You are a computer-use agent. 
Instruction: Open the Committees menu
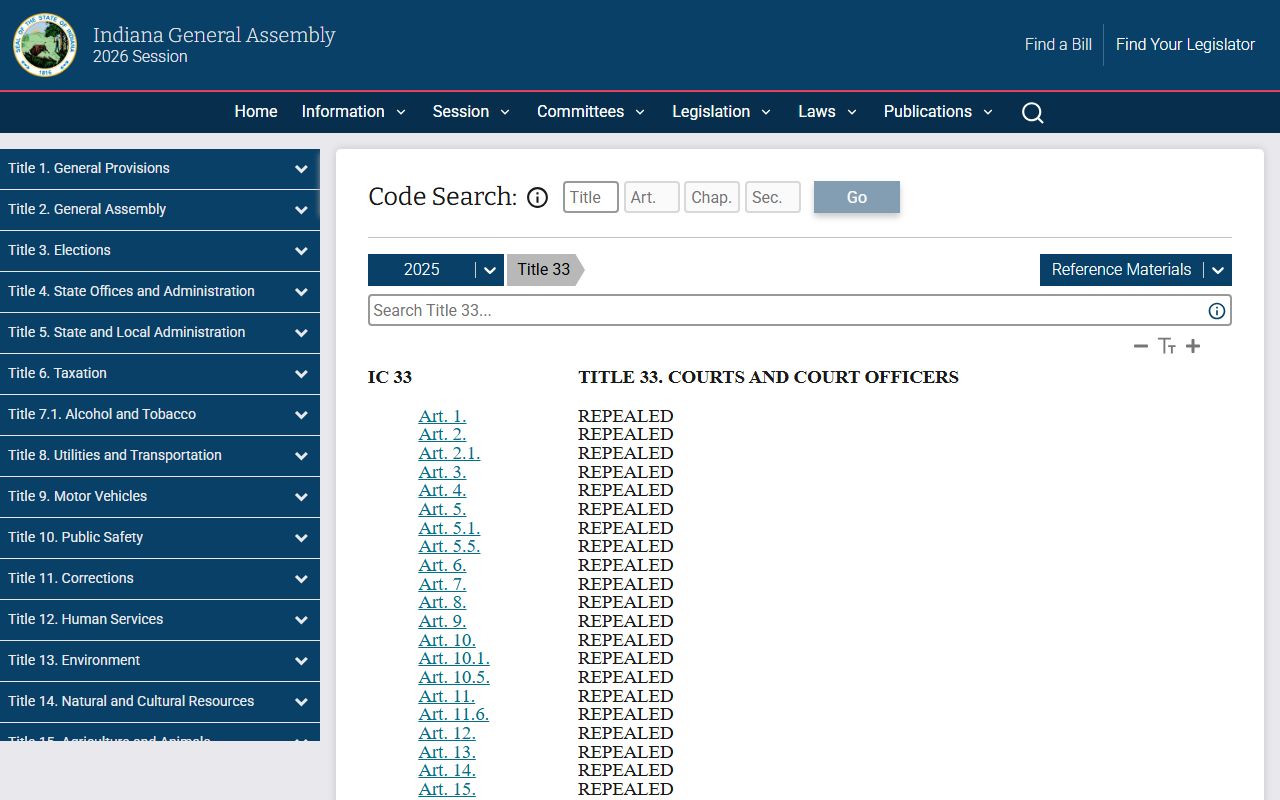coord(591,112)
